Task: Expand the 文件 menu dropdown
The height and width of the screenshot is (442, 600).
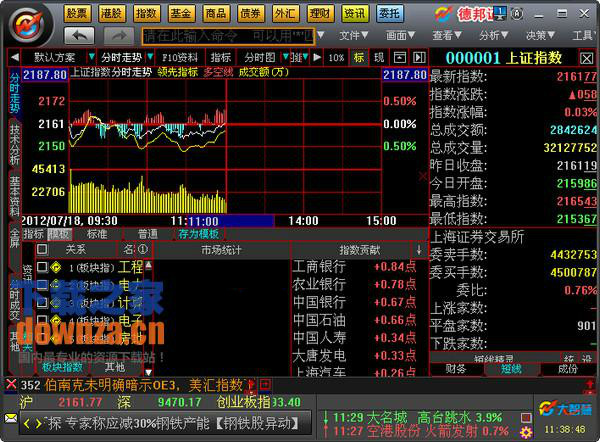Action: click(354, 35)
